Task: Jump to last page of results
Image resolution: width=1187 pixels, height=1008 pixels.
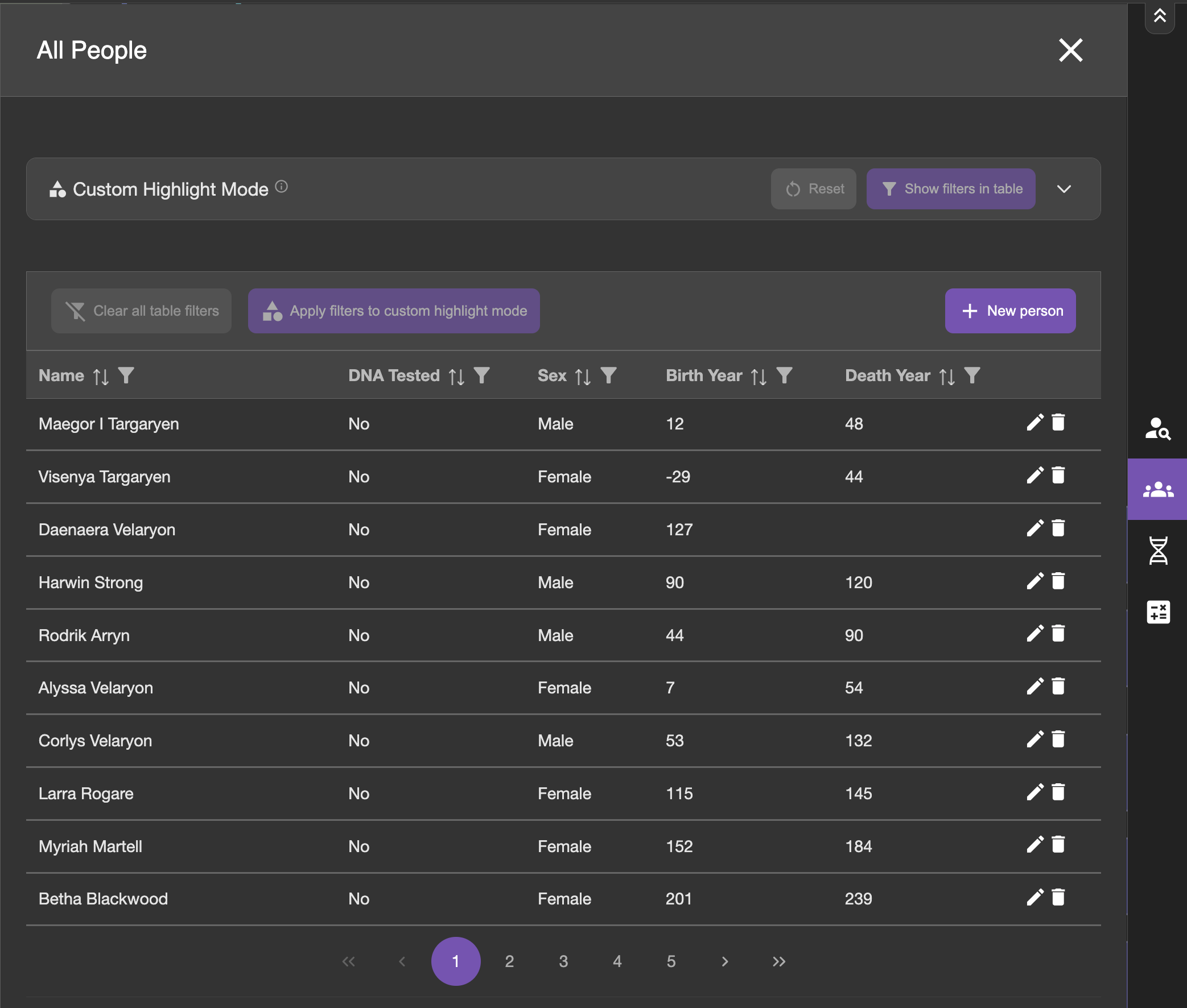Action: point(778,961)
